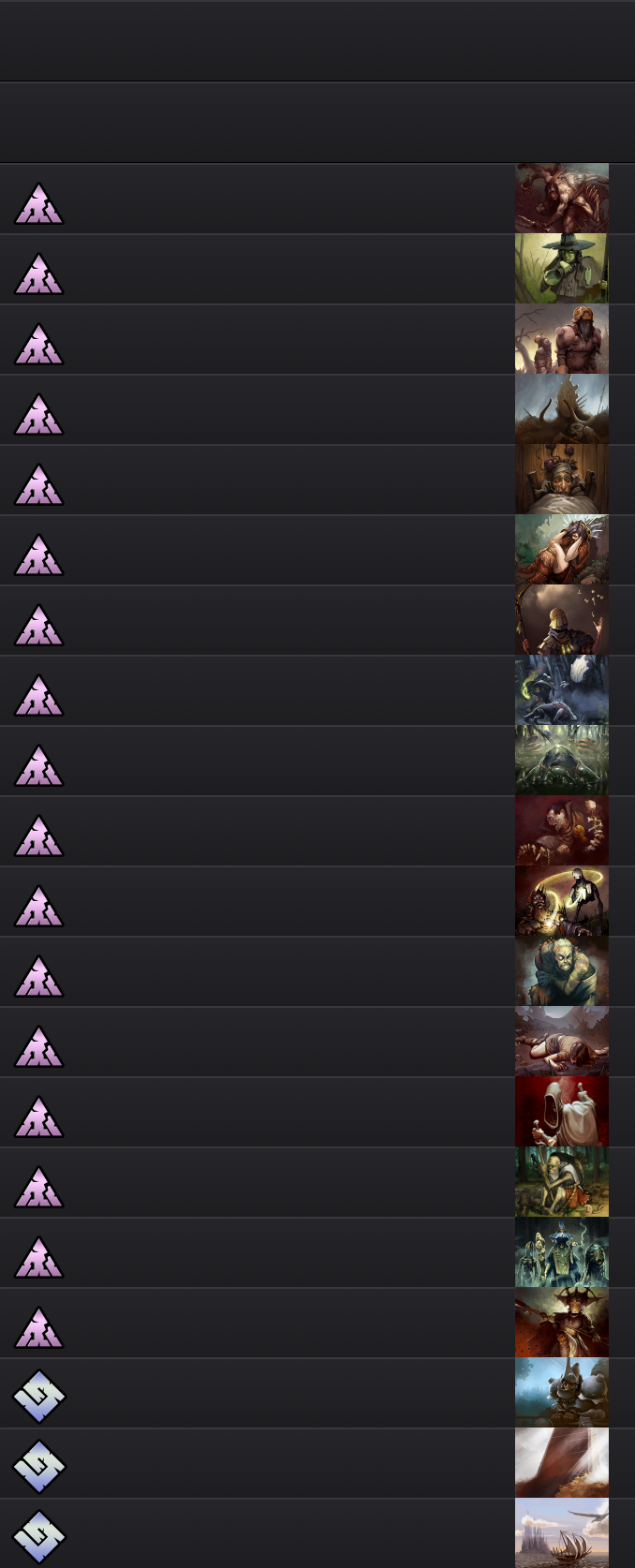This screenshot has width=635, height=1568.
Task: Click pink triangle icon beside green witch artwork
Action: point(38,274)
